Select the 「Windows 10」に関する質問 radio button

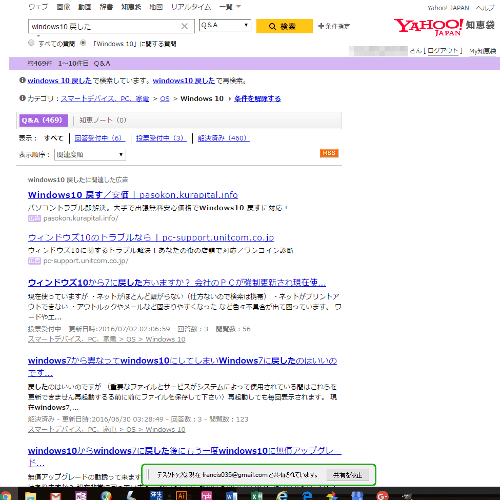tap(83, 43)
